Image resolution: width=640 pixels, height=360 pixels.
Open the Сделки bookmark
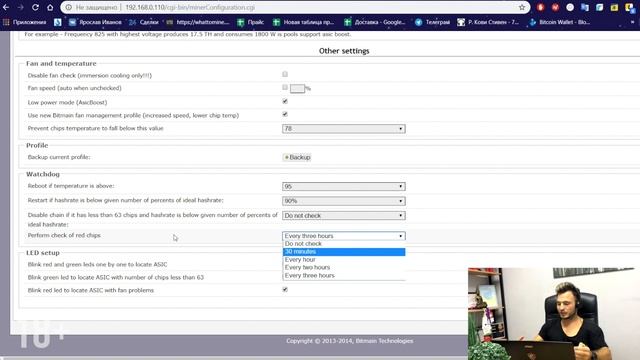pyautogui.click(x=144, y=22)
